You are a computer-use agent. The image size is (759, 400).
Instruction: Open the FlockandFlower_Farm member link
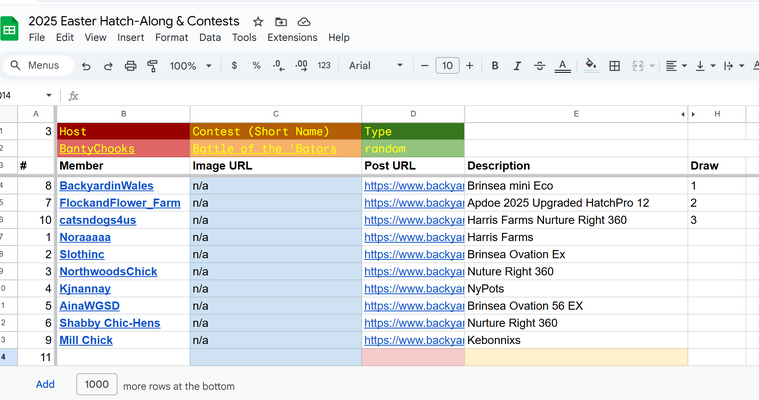pos(120,203)
